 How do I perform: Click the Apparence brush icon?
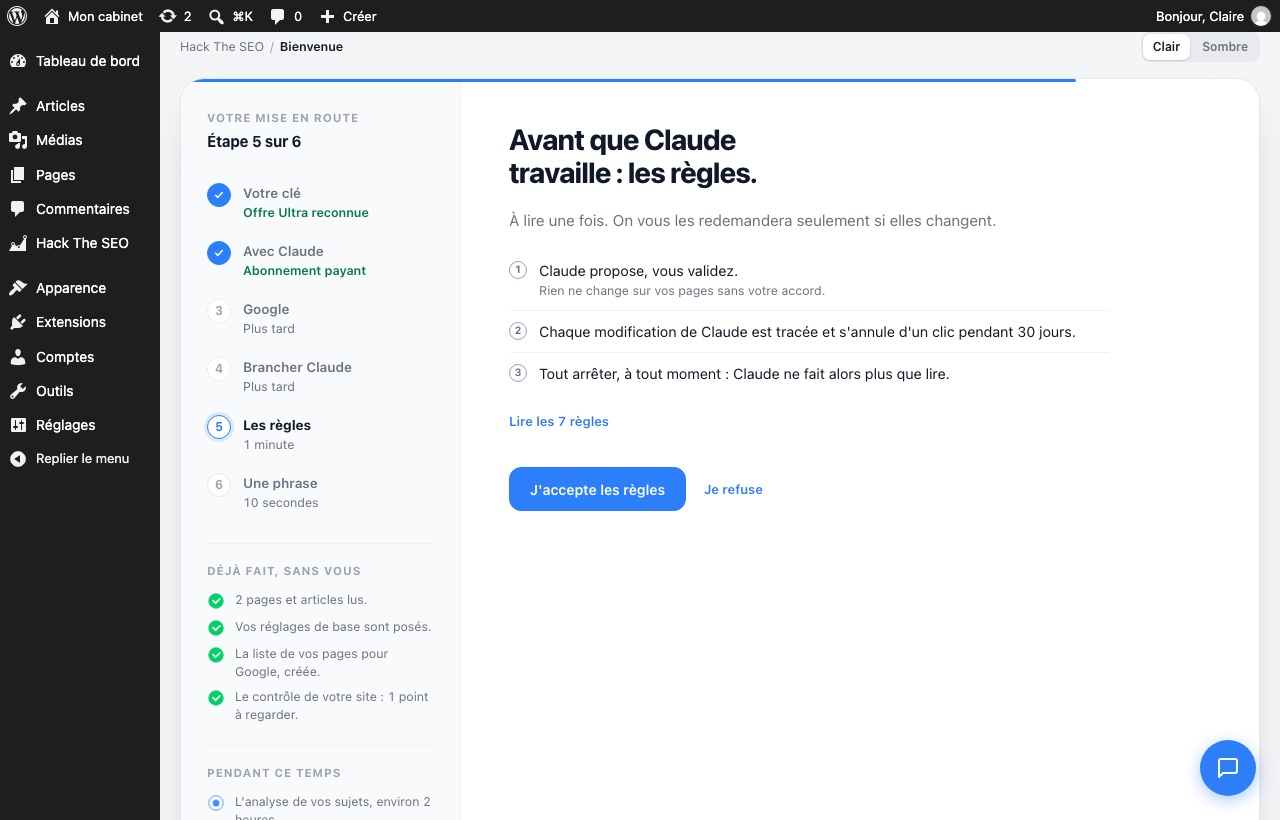point(18,288)
